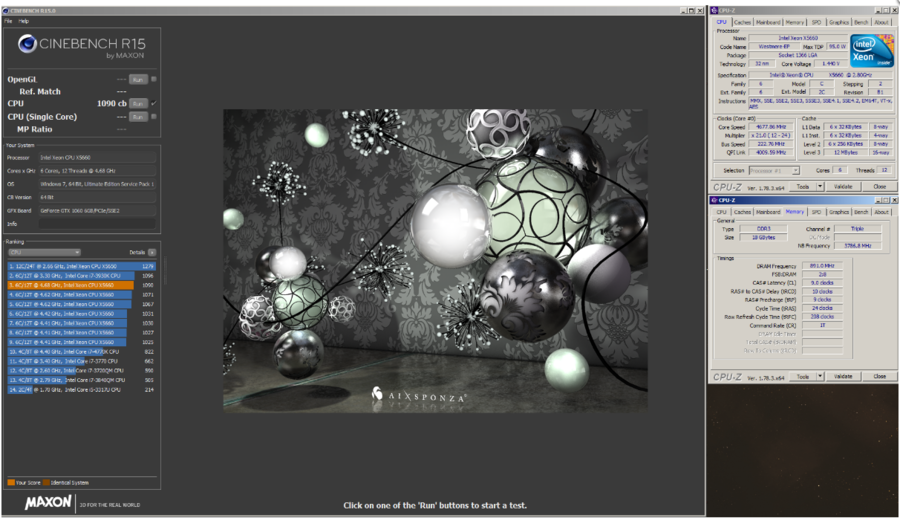Open Tools dropdown arrow in bottom CPU-Z window
900x518 pixels.
tap(820, 377)
